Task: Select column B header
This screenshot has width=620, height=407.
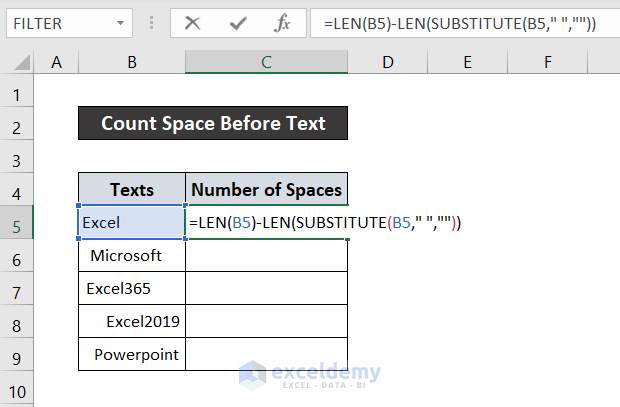Action: (x=131, y=63)
